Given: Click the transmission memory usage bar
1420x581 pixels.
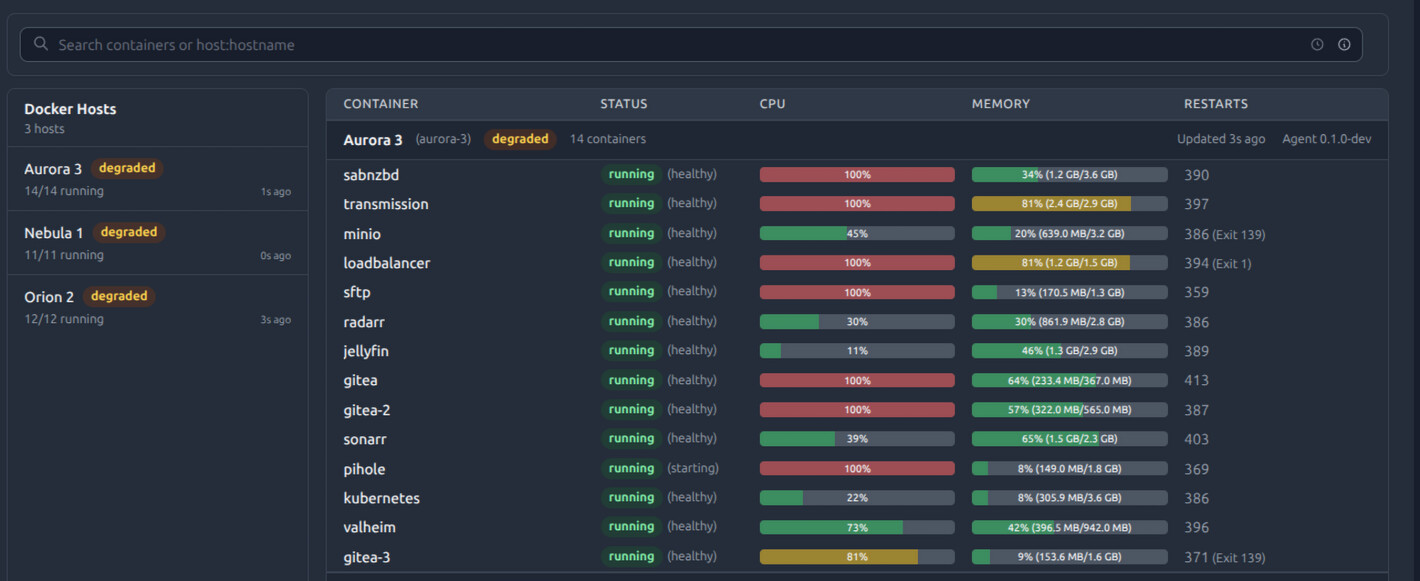Looking at the screenshot, I should tap(1069, 204).
